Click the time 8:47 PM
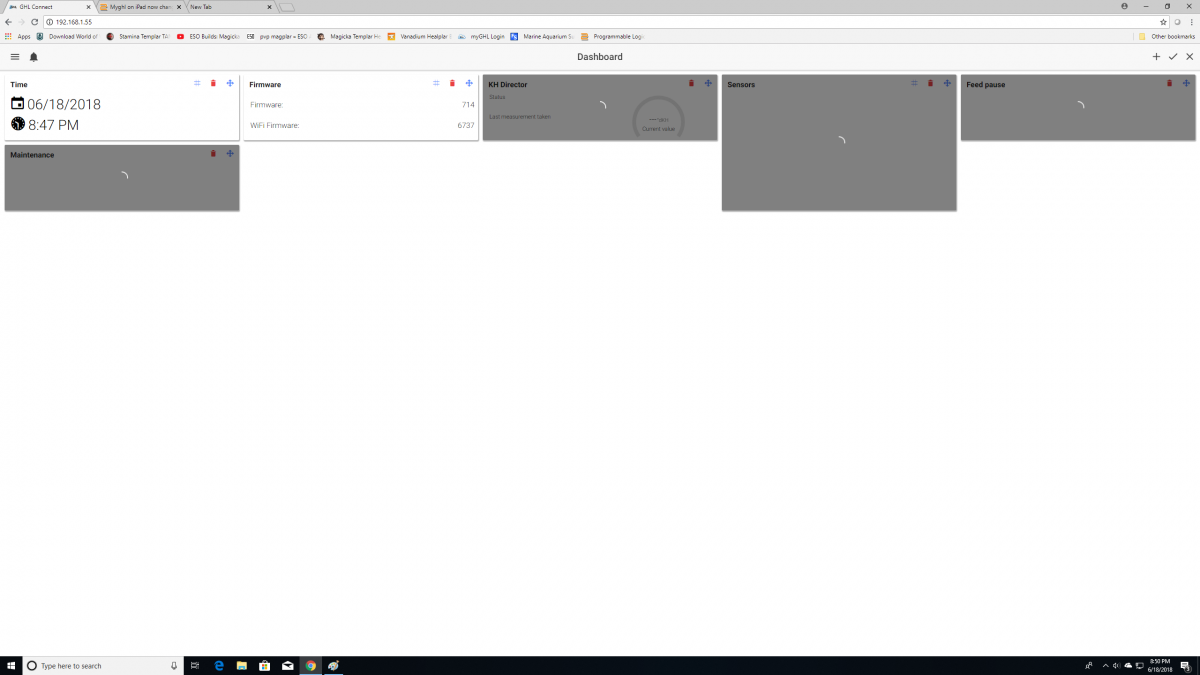This screenshot has height=675, width=1200. pos(53,125)
